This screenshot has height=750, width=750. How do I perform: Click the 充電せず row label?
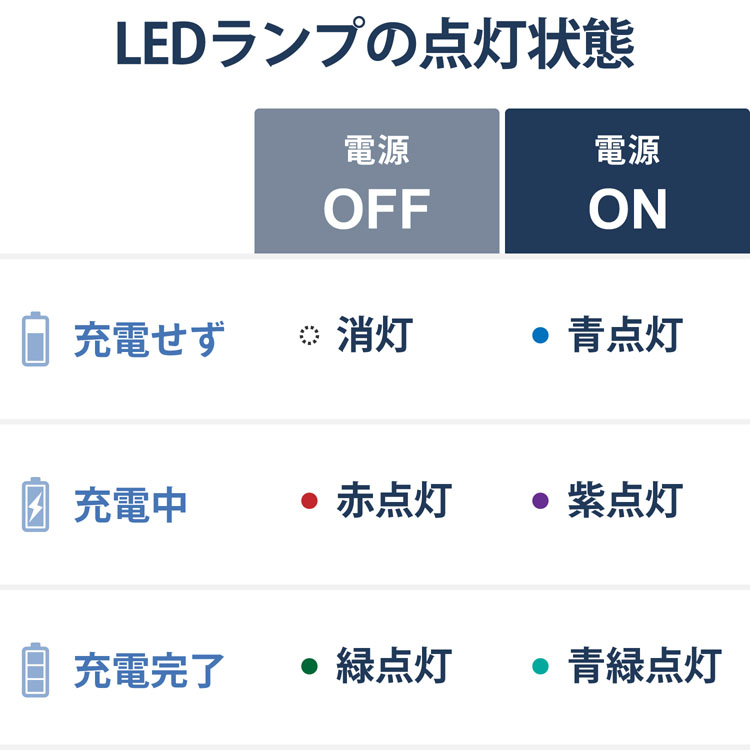pyautogui.click(x=150, y=339)
